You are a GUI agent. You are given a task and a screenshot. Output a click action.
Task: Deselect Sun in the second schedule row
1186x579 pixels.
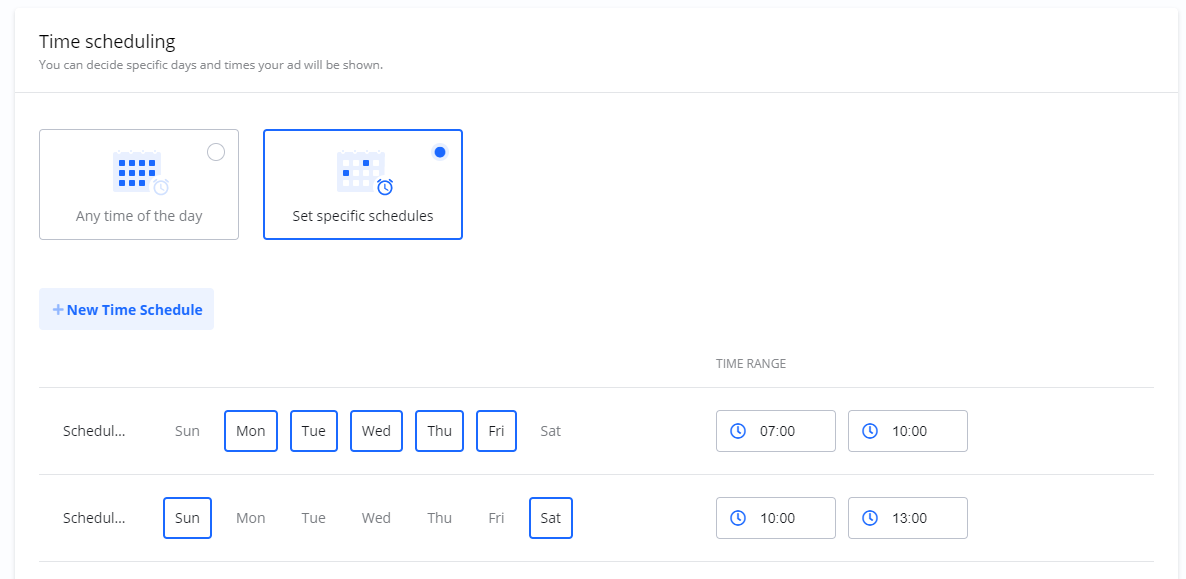[187, 518]
